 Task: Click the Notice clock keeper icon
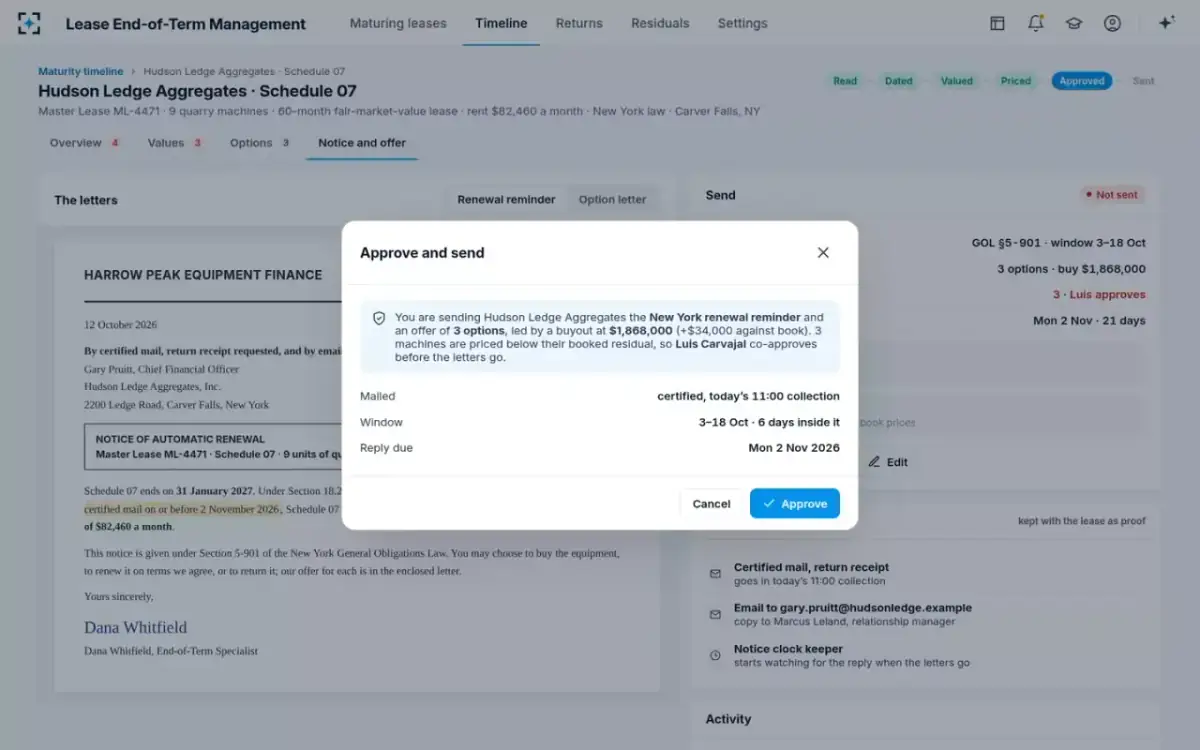point(715,655)
